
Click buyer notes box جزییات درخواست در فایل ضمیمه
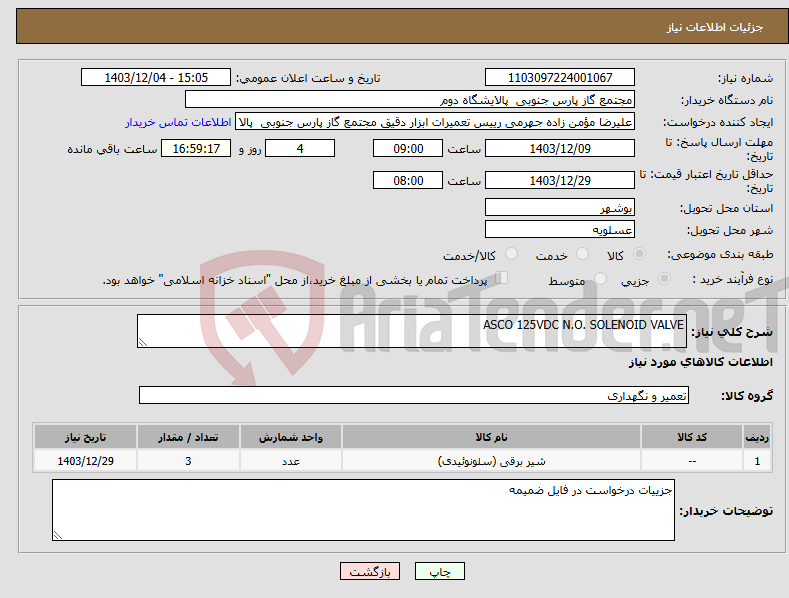[x=363, y=510]
